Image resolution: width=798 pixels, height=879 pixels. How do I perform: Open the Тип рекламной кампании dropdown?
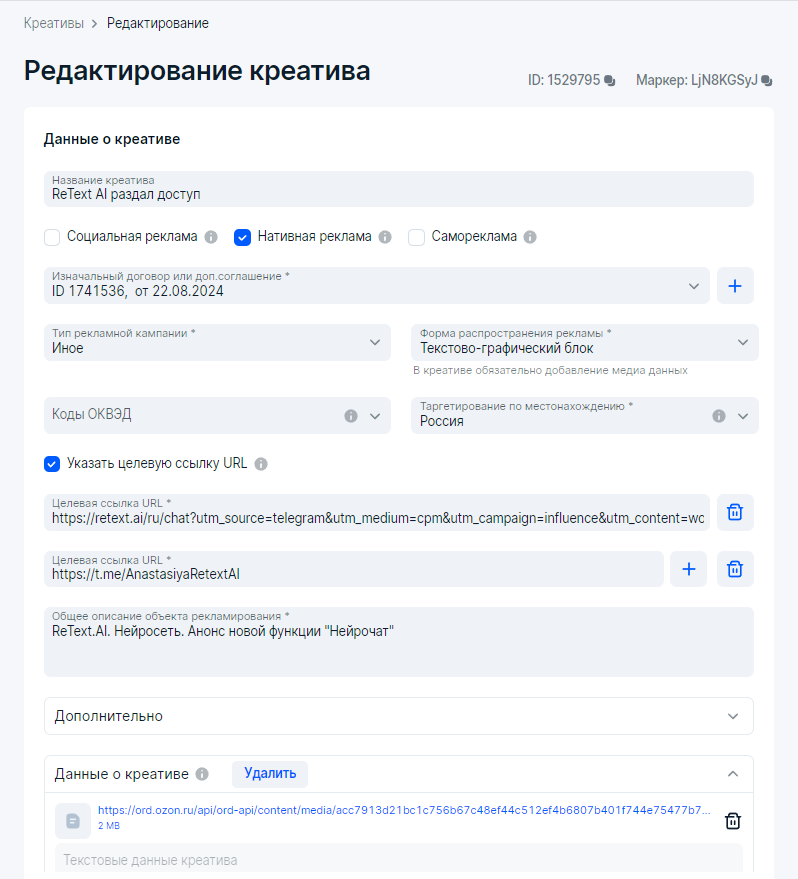click(x=217, y=342)
